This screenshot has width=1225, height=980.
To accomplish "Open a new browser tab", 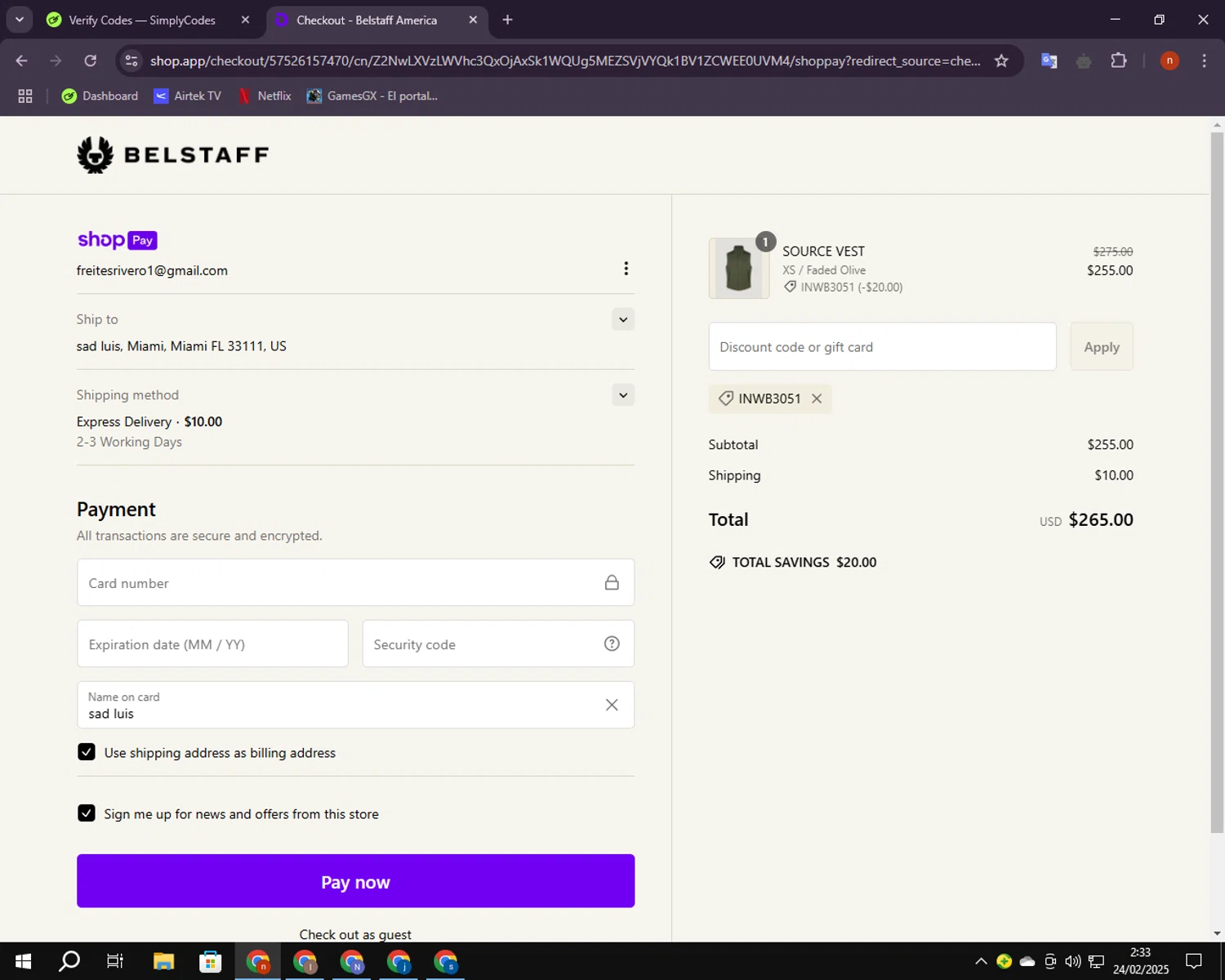I will click(x=507, y=20).
